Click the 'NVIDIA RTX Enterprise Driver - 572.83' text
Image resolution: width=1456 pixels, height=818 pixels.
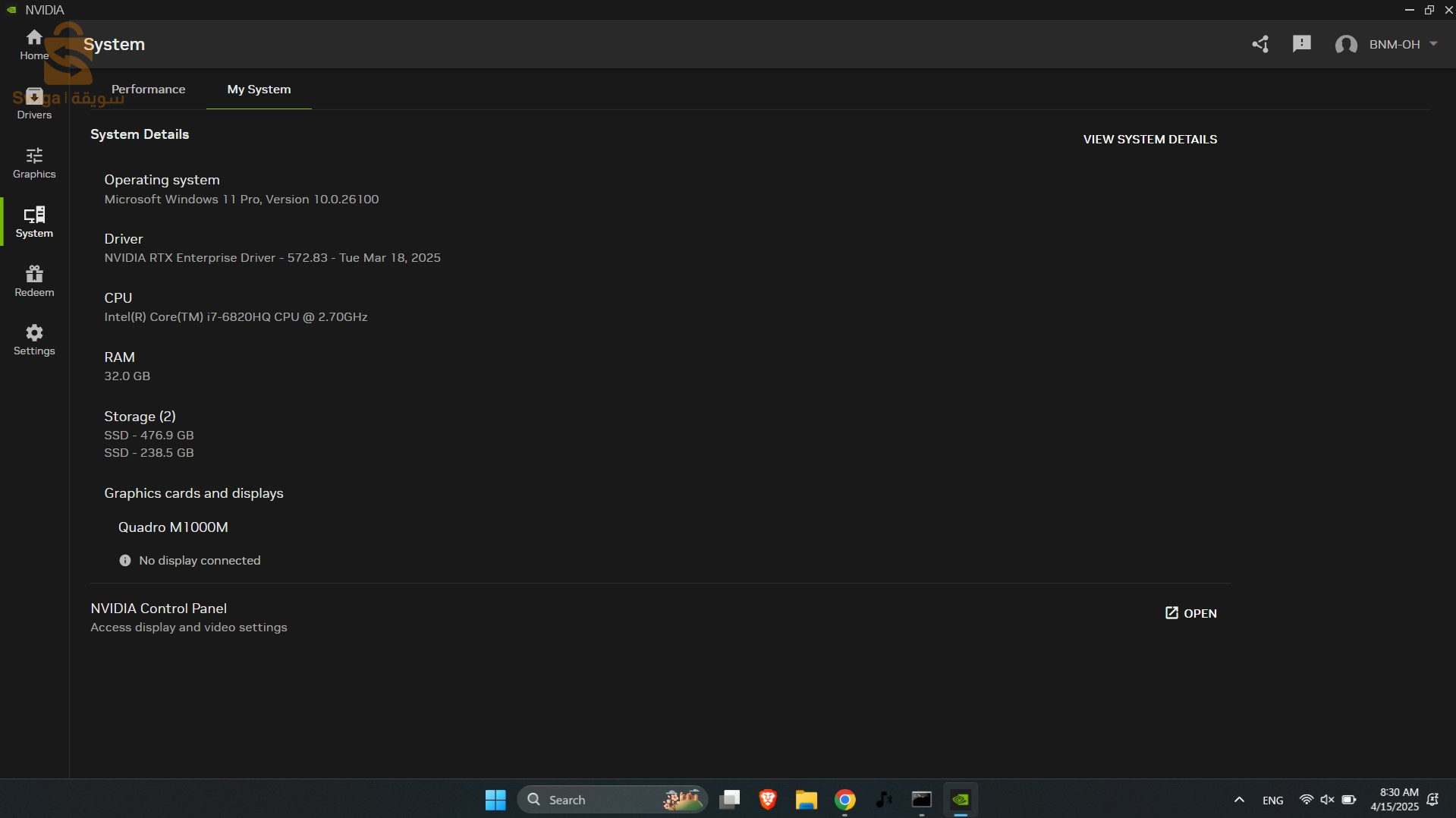coord(216,257)
